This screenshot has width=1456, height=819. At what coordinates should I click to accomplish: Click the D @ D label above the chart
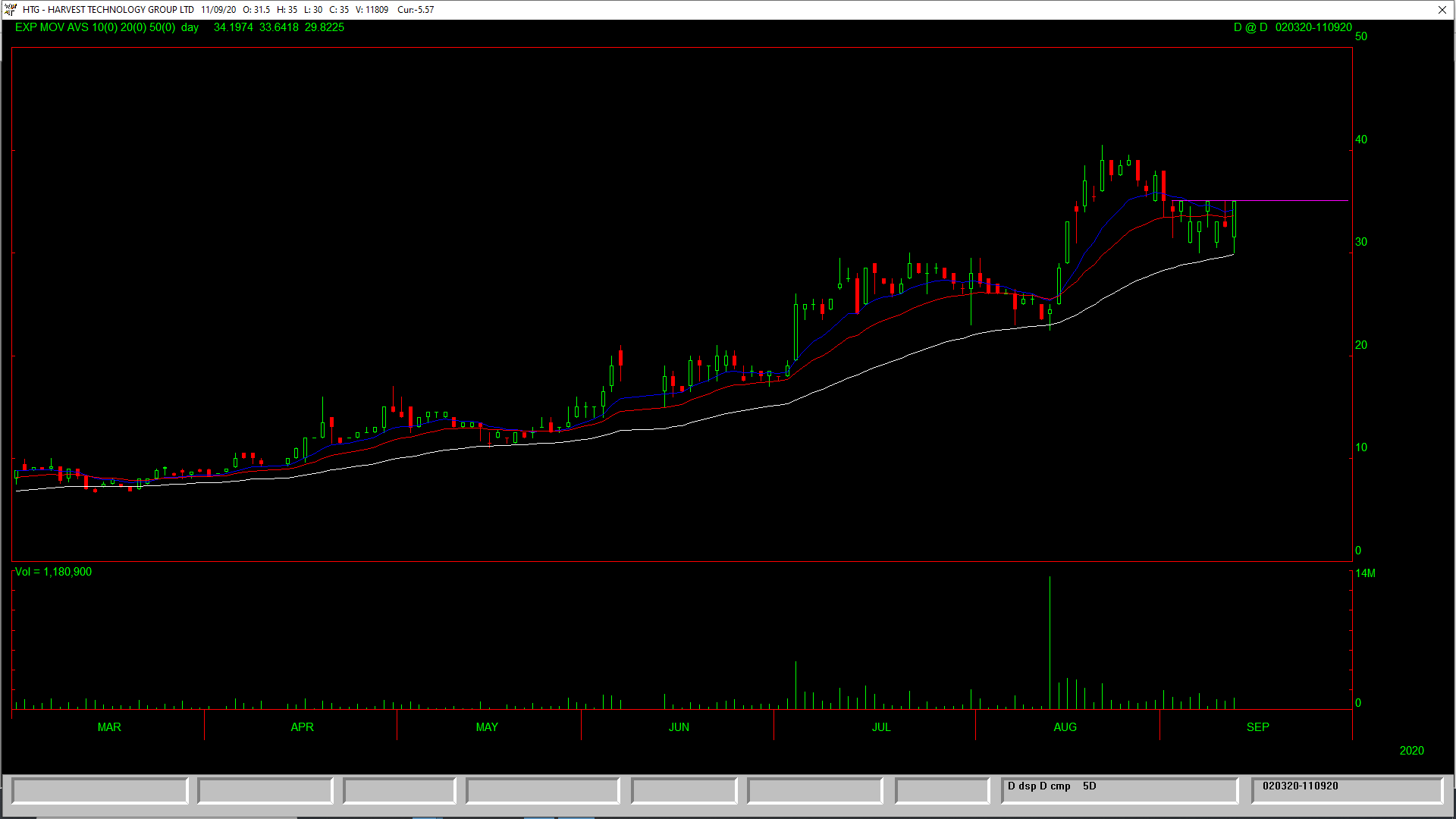pos(1250,27)
